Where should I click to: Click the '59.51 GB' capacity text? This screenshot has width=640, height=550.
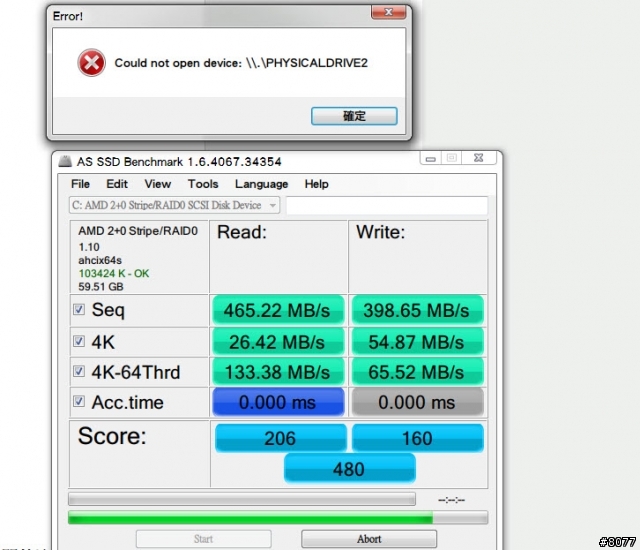click(x=101, y=286)
